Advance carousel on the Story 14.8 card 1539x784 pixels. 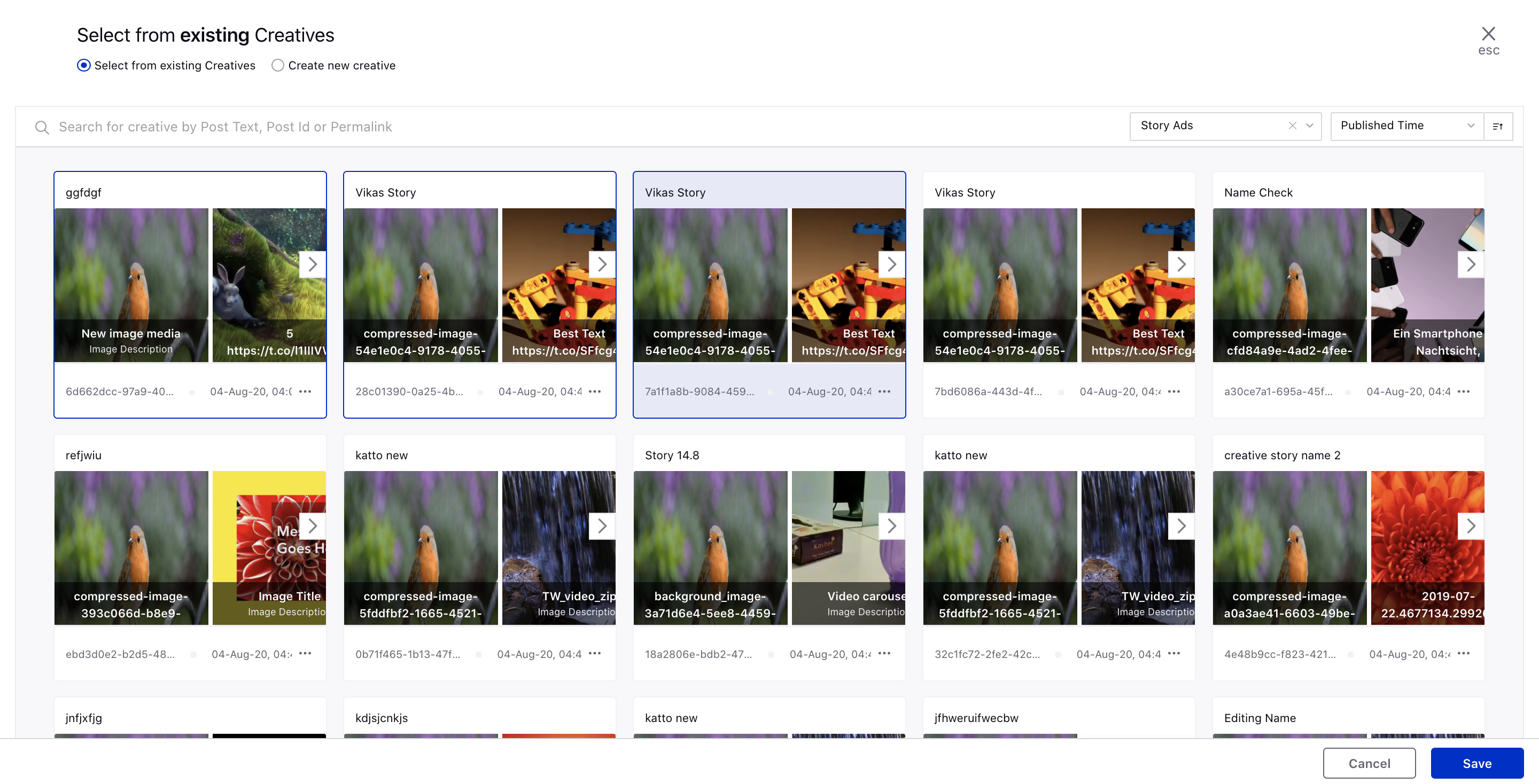click(x=892, y=526)
